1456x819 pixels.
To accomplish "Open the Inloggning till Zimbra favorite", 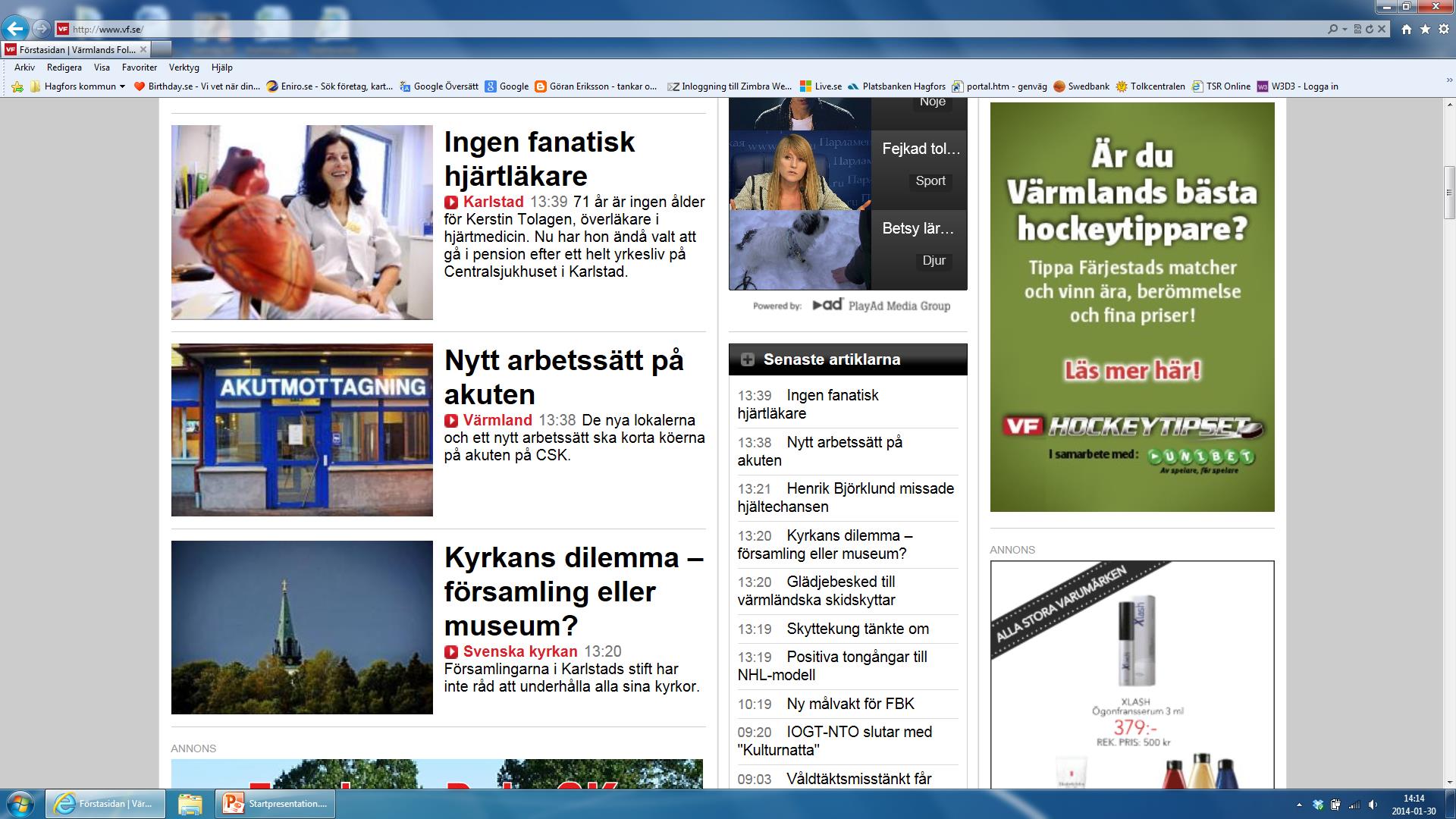I will pyautogui.click(x=730, y=86).
